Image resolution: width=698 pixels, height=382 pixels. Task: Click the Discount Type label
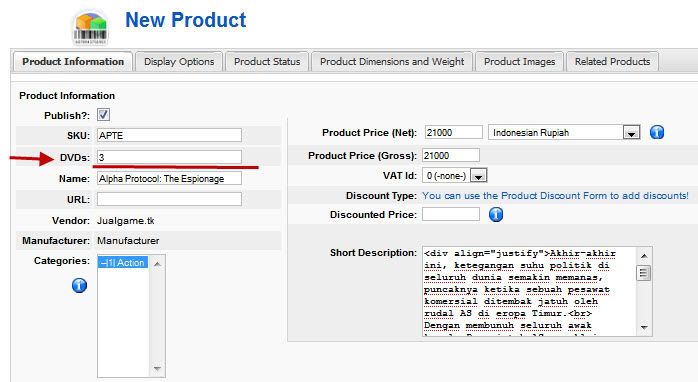pyautogui.click(x=381, y=195)
